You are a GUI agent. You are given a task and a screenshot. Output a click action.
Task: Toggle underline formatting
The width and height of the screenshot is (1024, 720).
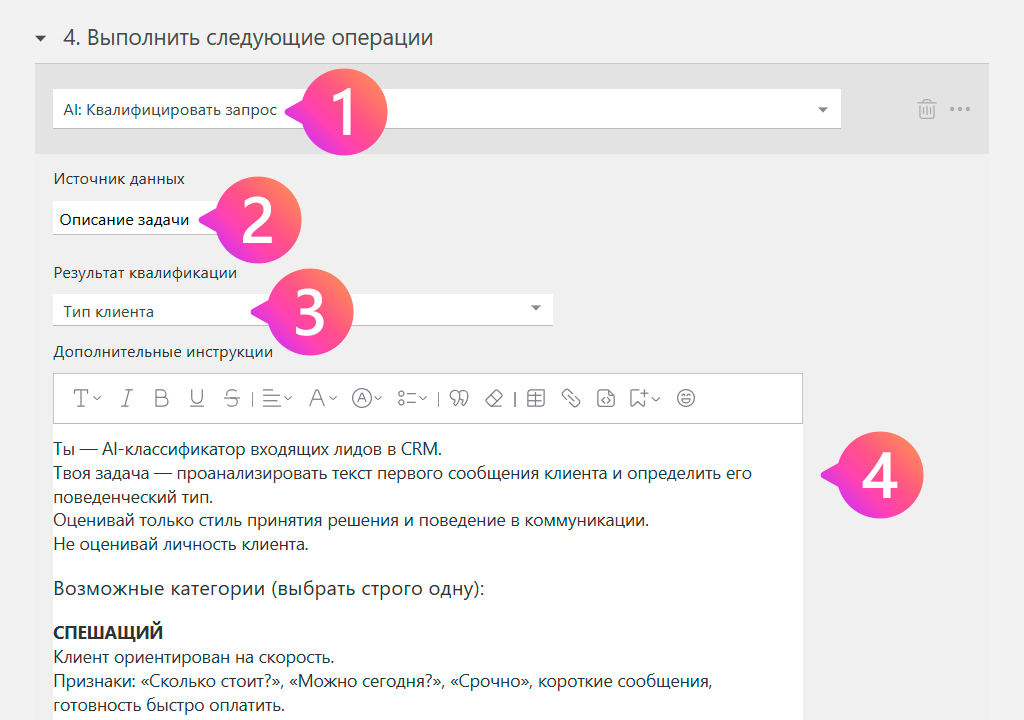coord(197,398)
